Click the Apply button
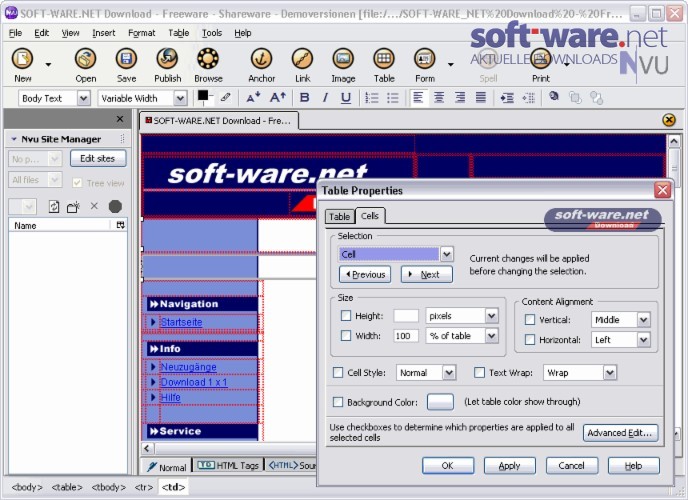688x500 pixels. 509,465
